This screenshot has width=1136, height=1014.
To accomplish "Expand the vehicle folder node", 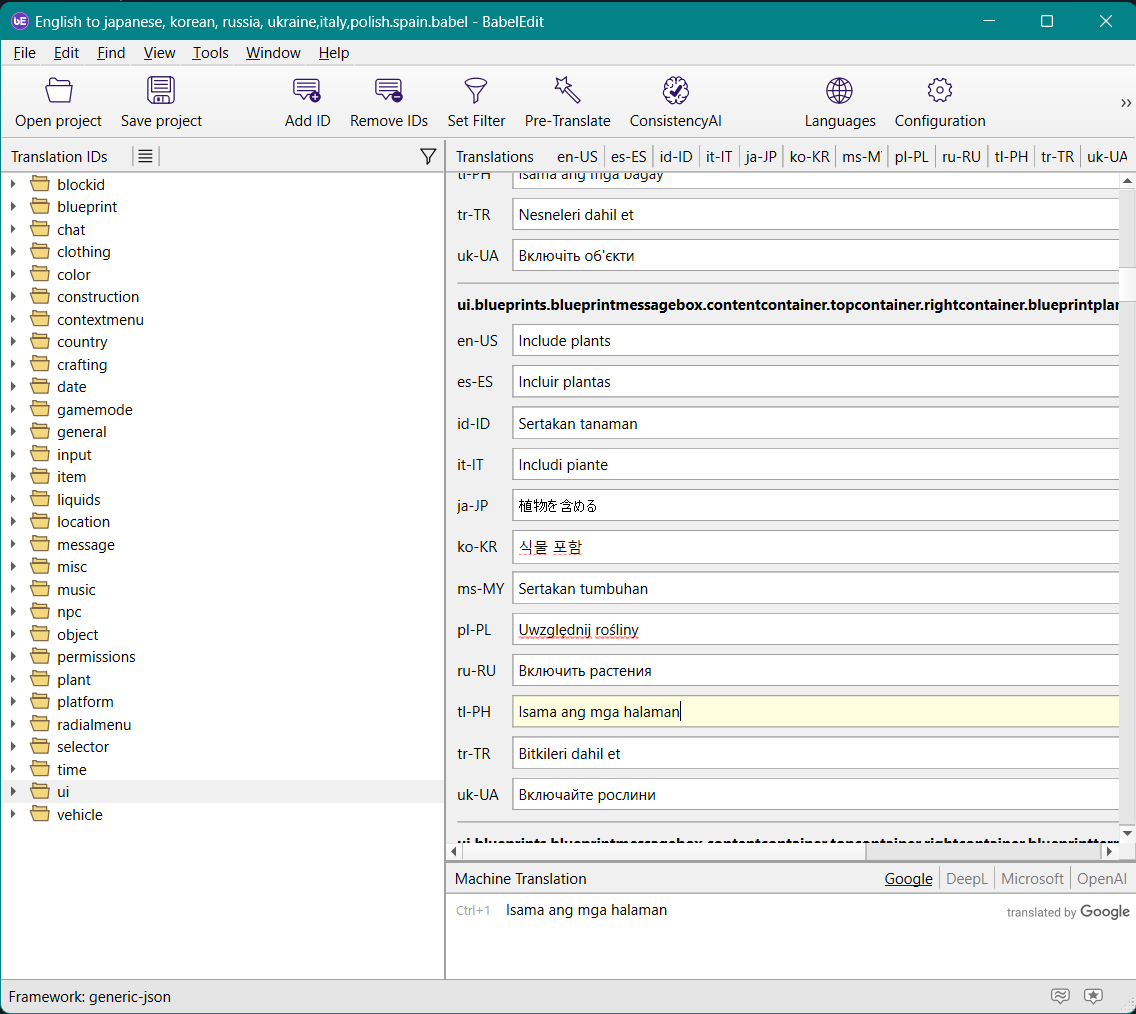I will (13, 815).
